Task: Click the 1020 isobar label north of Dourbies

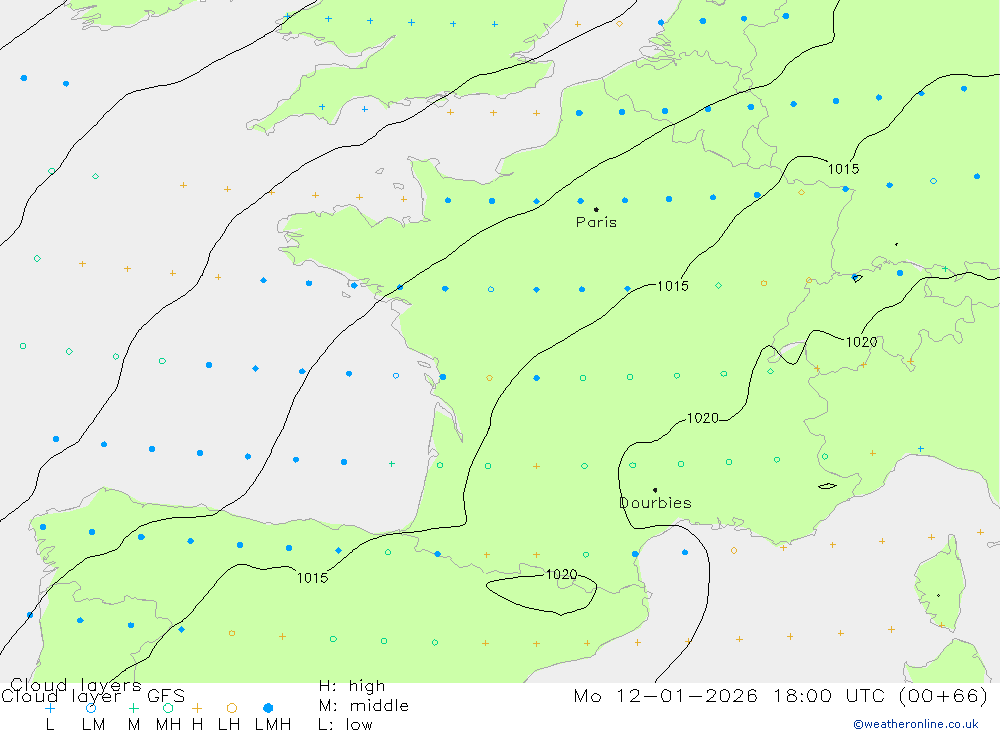Action: [703, 418]
